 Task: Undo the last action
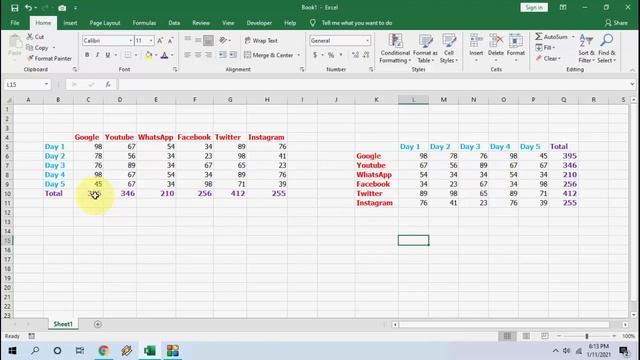[28, 8]
